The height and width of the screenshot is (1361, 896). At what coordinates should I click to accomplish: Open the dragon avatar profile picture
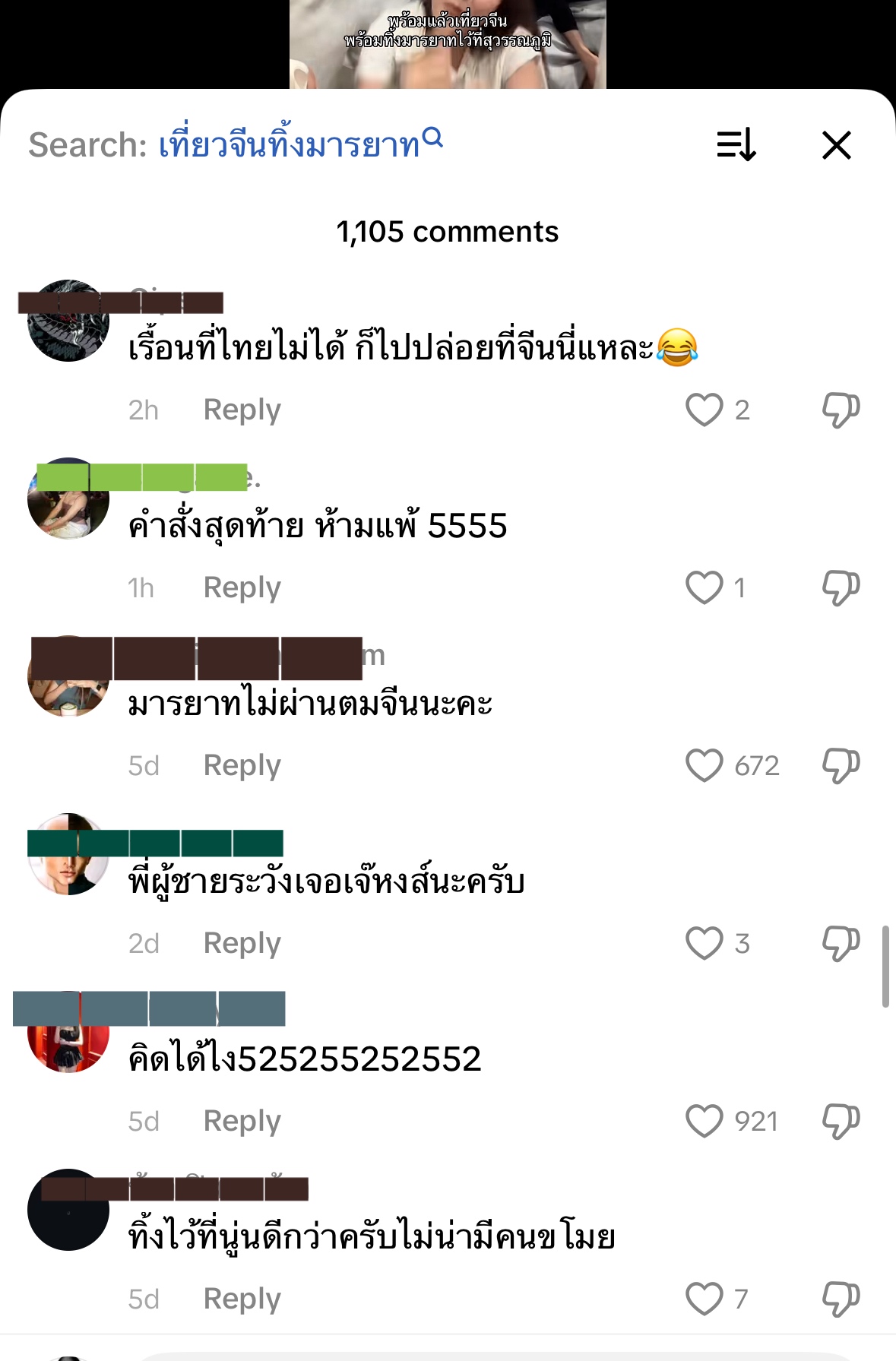(68, 321)
